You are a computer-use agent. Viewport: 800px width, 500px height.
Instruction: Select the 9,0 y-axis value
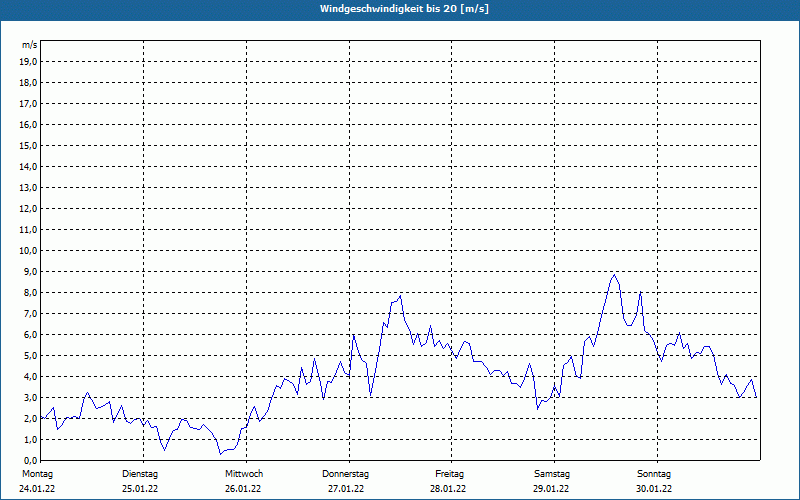click(30, 271)
